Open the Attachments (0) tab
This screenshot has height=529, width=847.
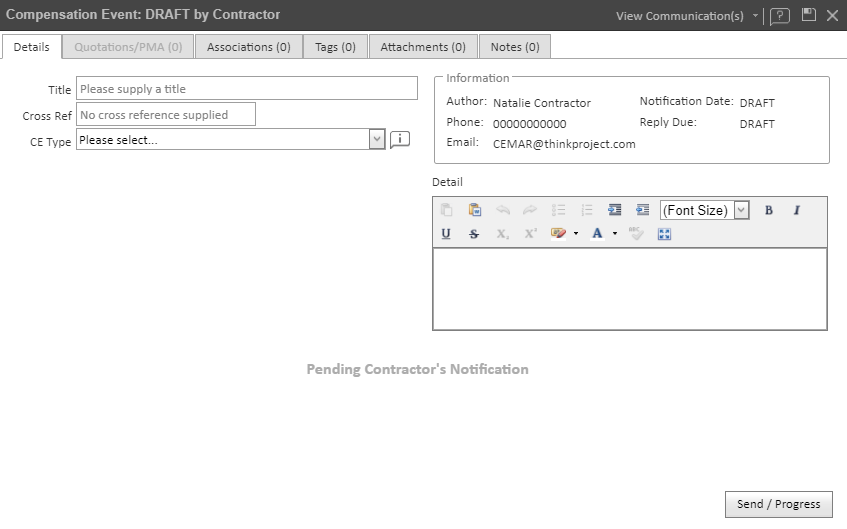click(x=422, y=47)
